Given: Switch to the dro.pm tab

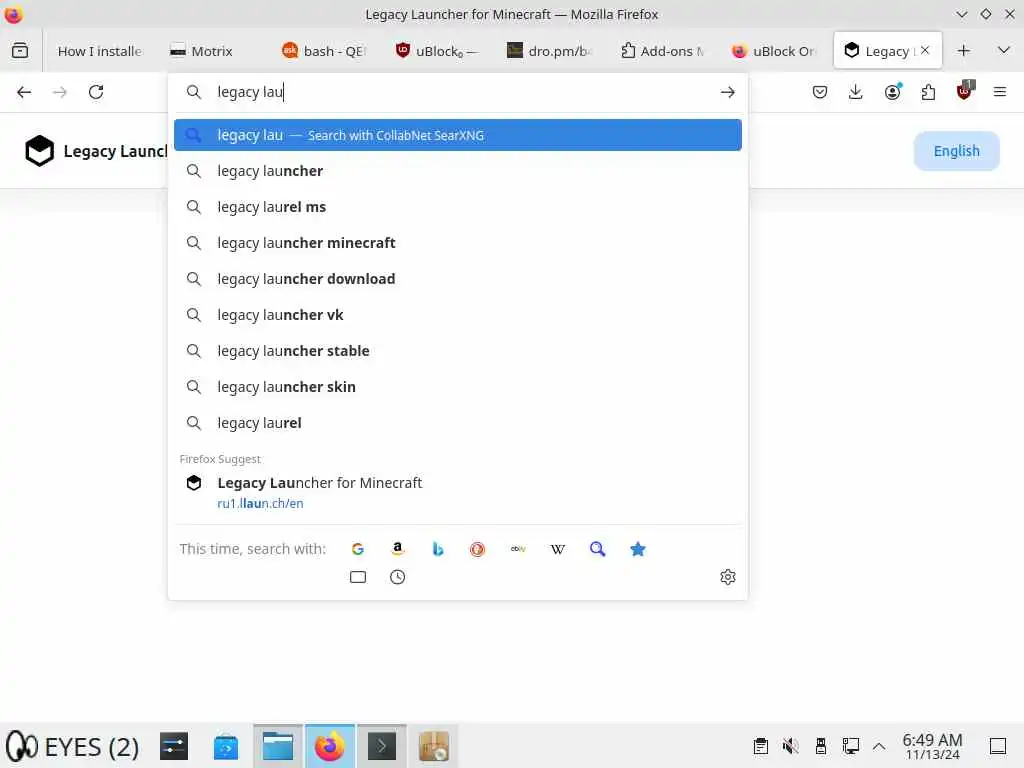Looking at the screenshot, I should (550, 51).
